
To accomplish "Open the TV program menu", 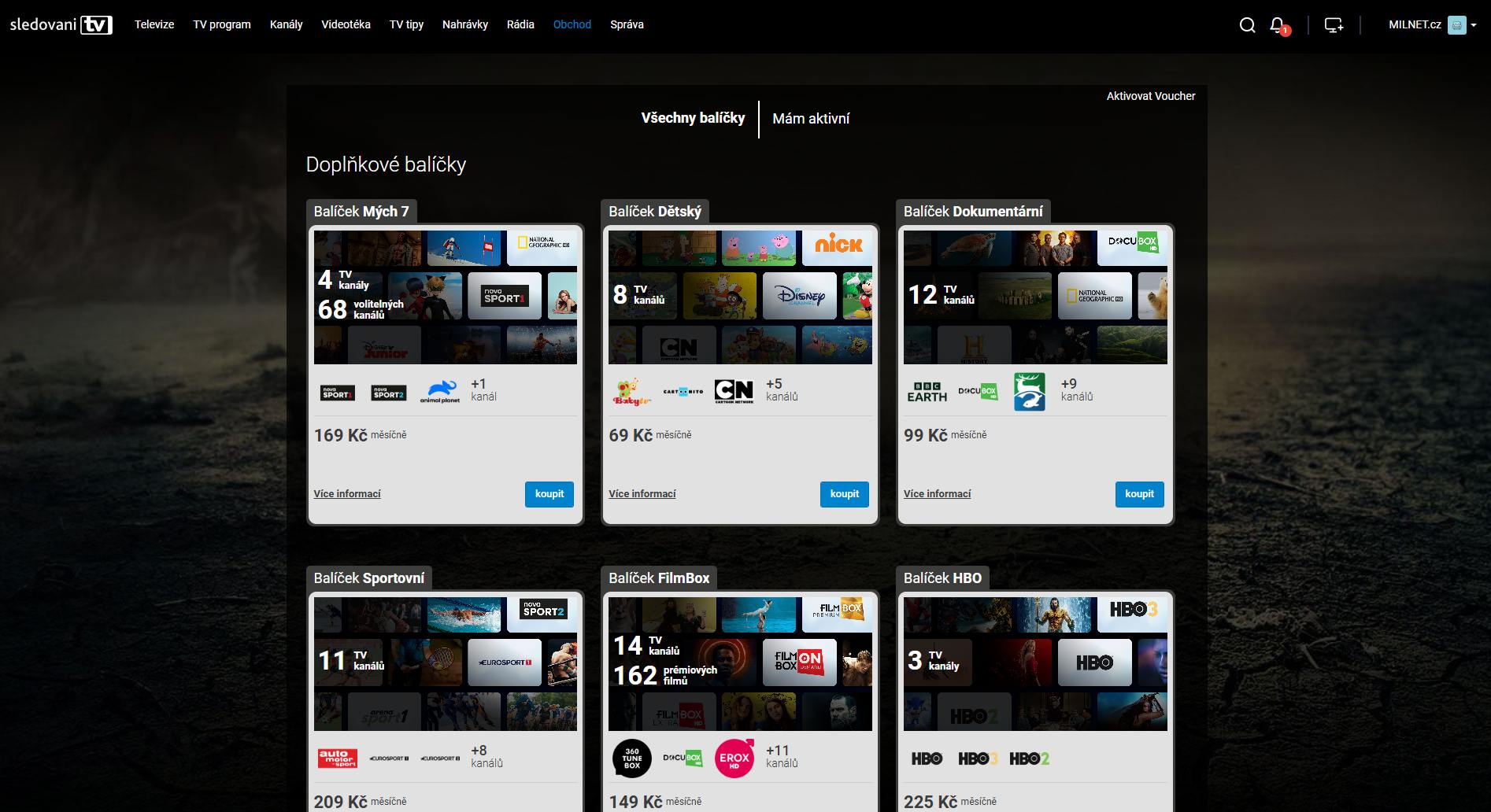I will pyautogui.click(x=222, y=24).
